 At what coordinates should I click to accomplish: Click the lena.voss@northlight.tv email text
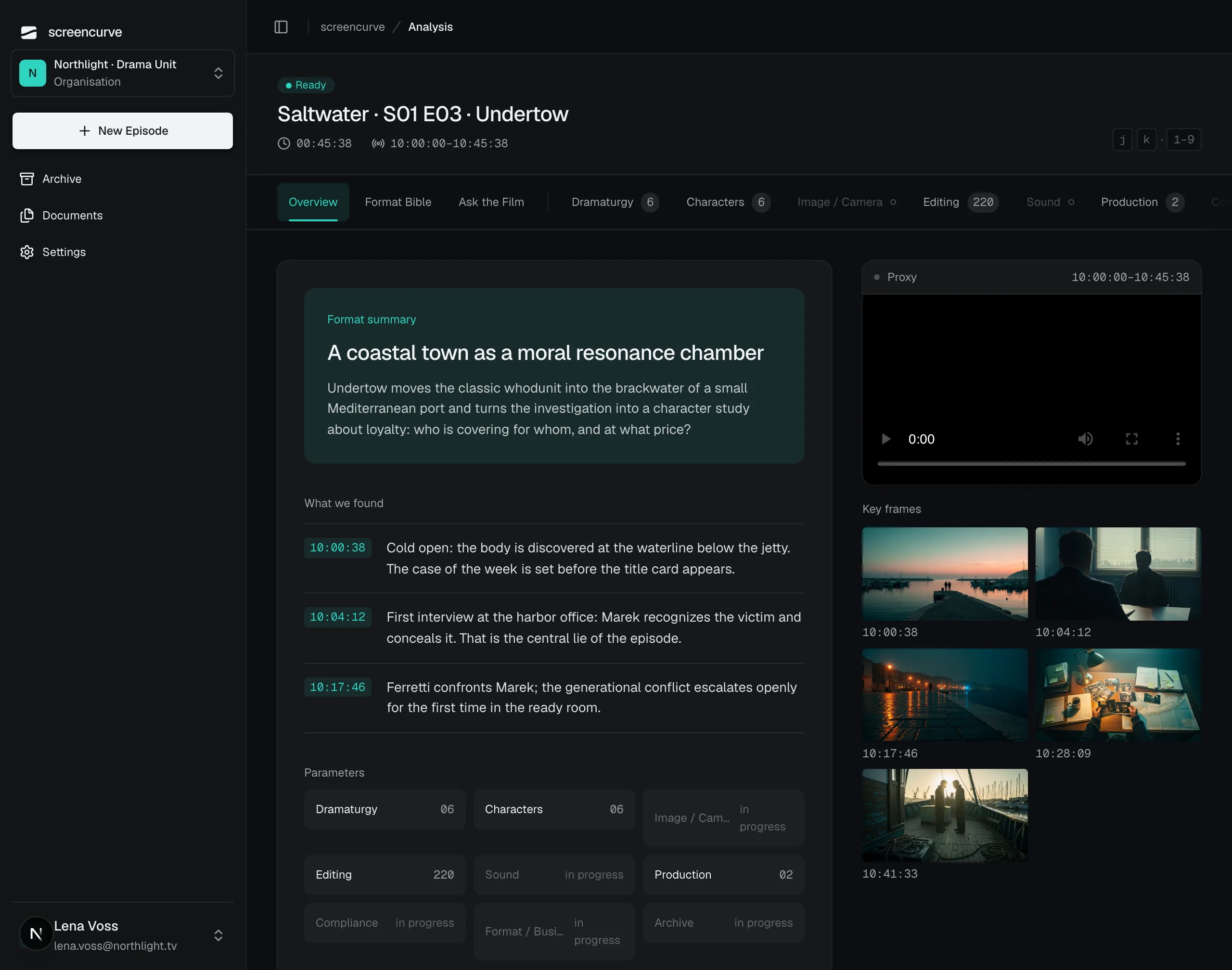[x=115, y=945]
